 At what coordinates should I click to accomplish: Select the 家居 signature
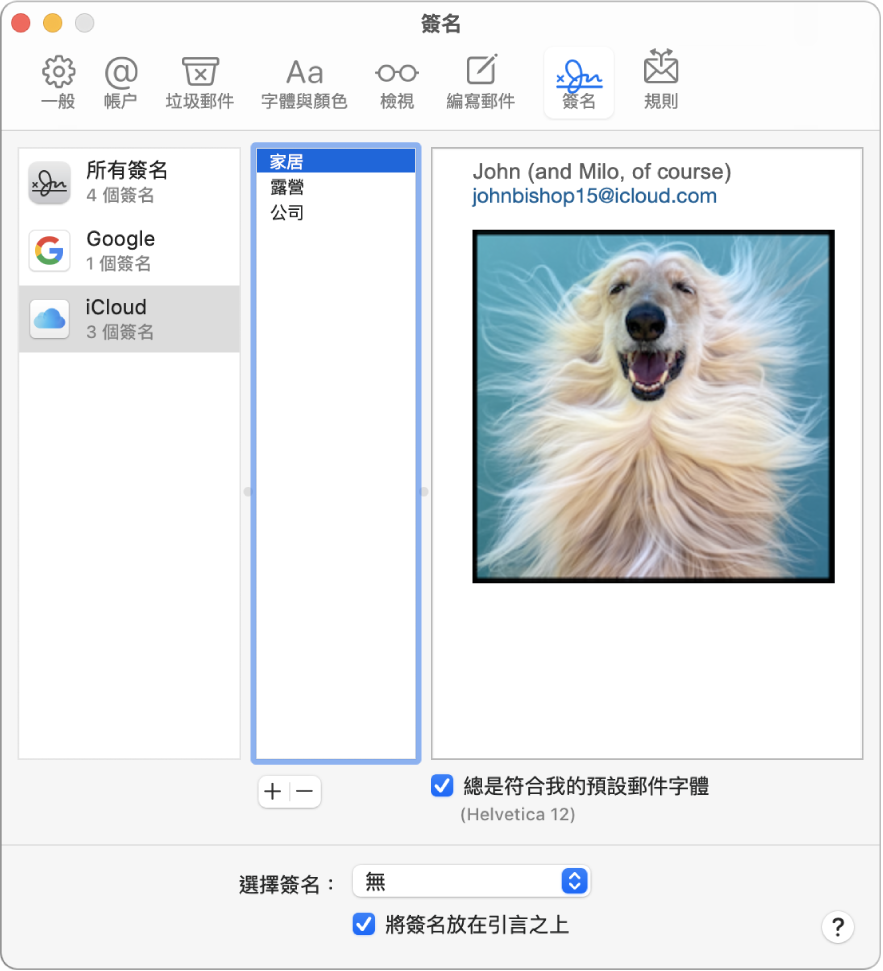pos(336,162)
